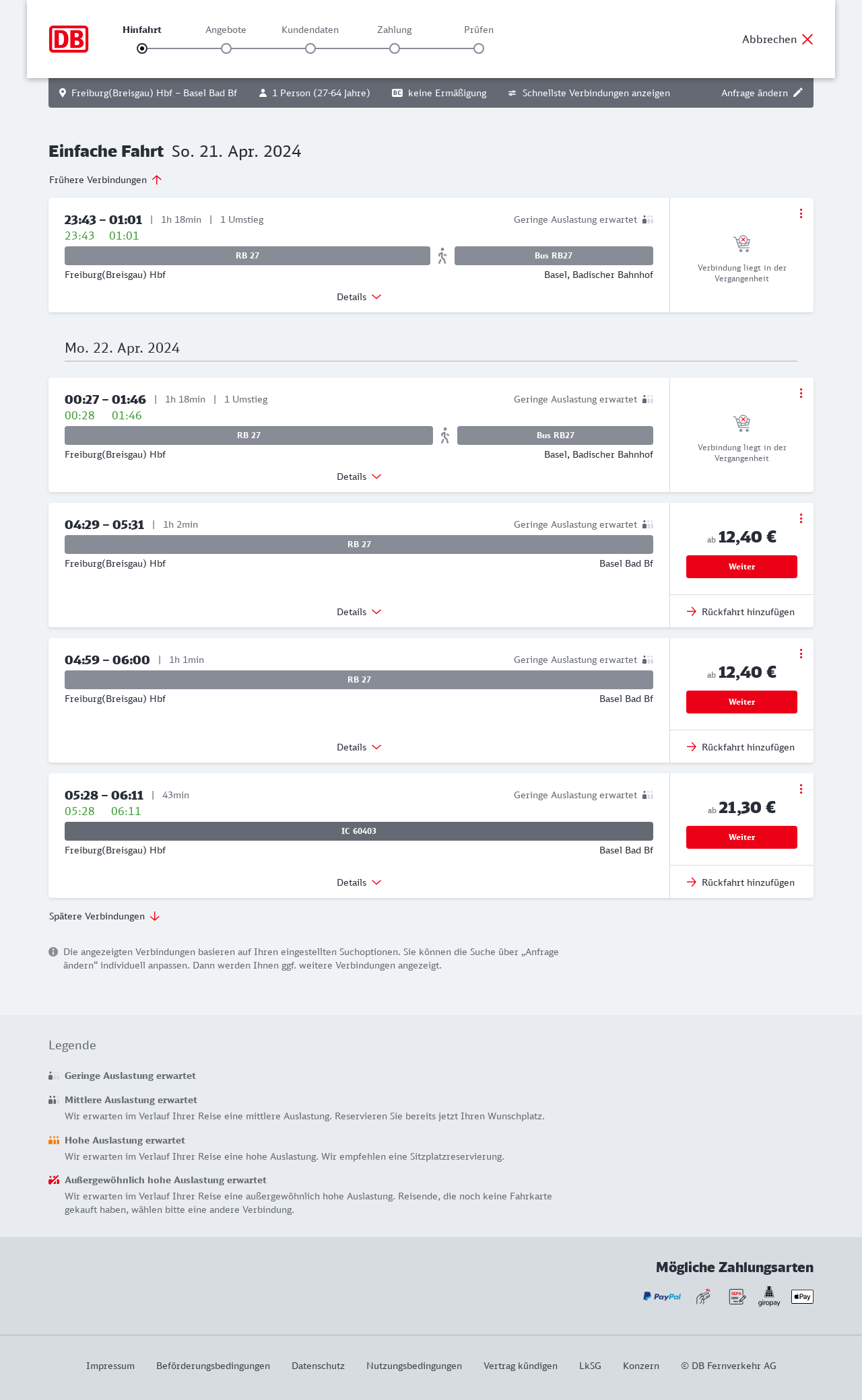Click the Kundendaten step label
Screen dimensions: 862x1400
click(x=310, y=30)
